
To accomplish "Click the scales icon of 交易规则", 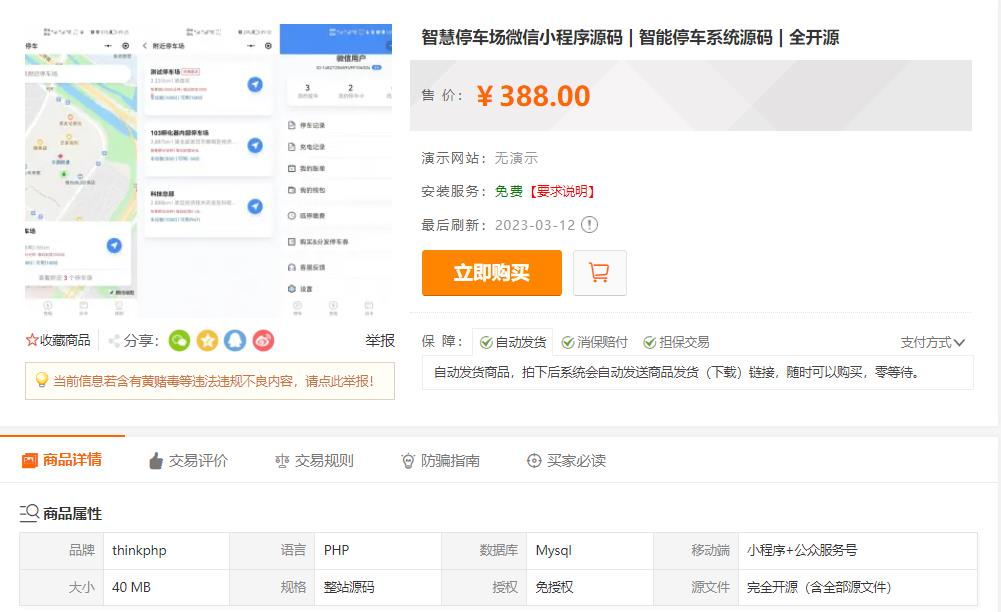I will tap(282, 461).
